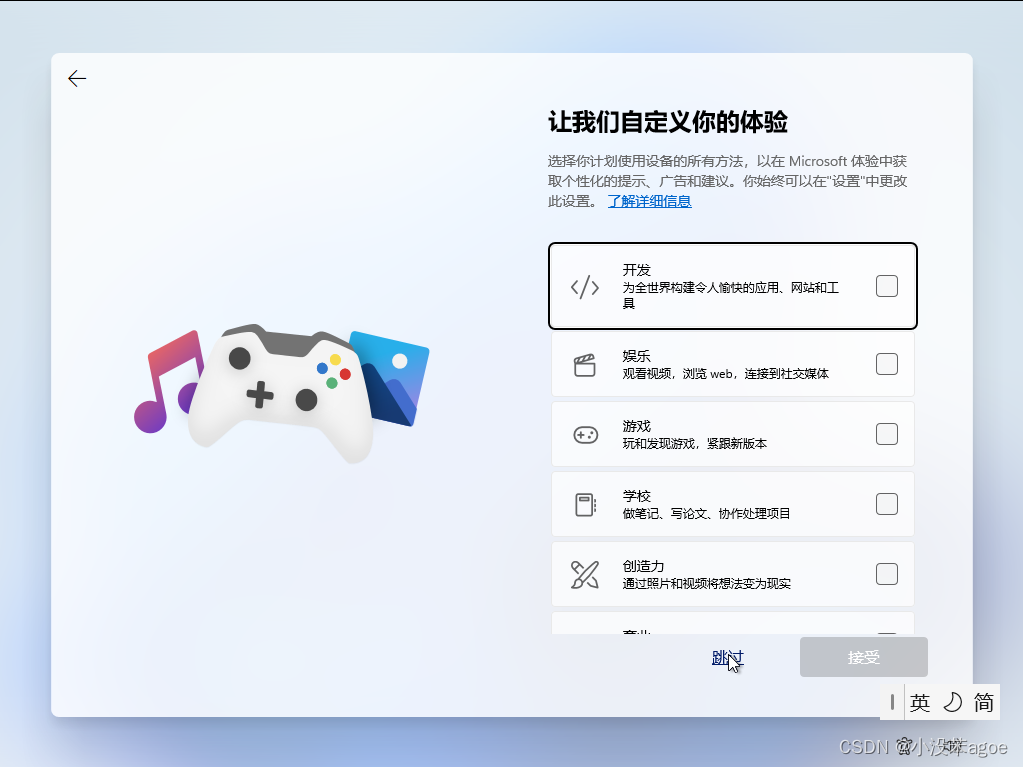Go back with the left arrow
1023x767 pixels.
[77, 78]
